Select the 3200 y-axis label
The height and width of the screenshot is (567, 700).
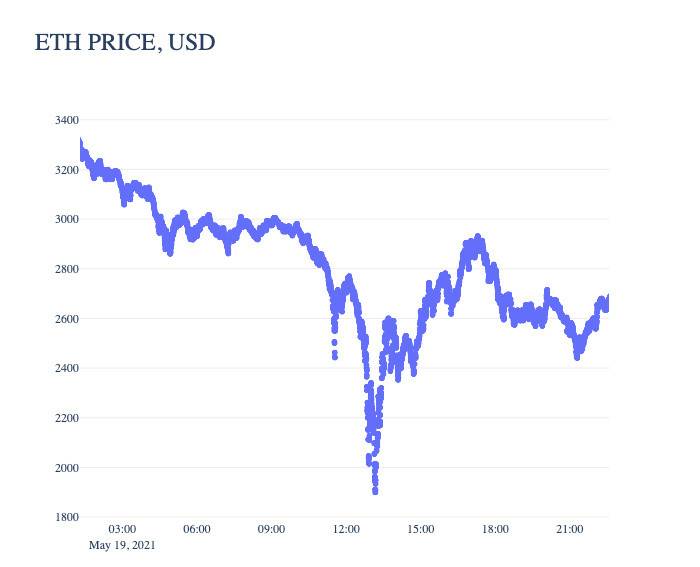coord(67,170)
